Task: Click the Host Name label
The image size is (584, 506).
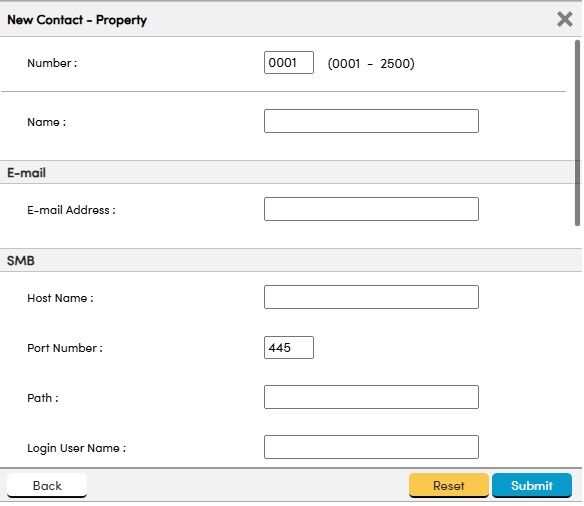Action: click(60, 298)
